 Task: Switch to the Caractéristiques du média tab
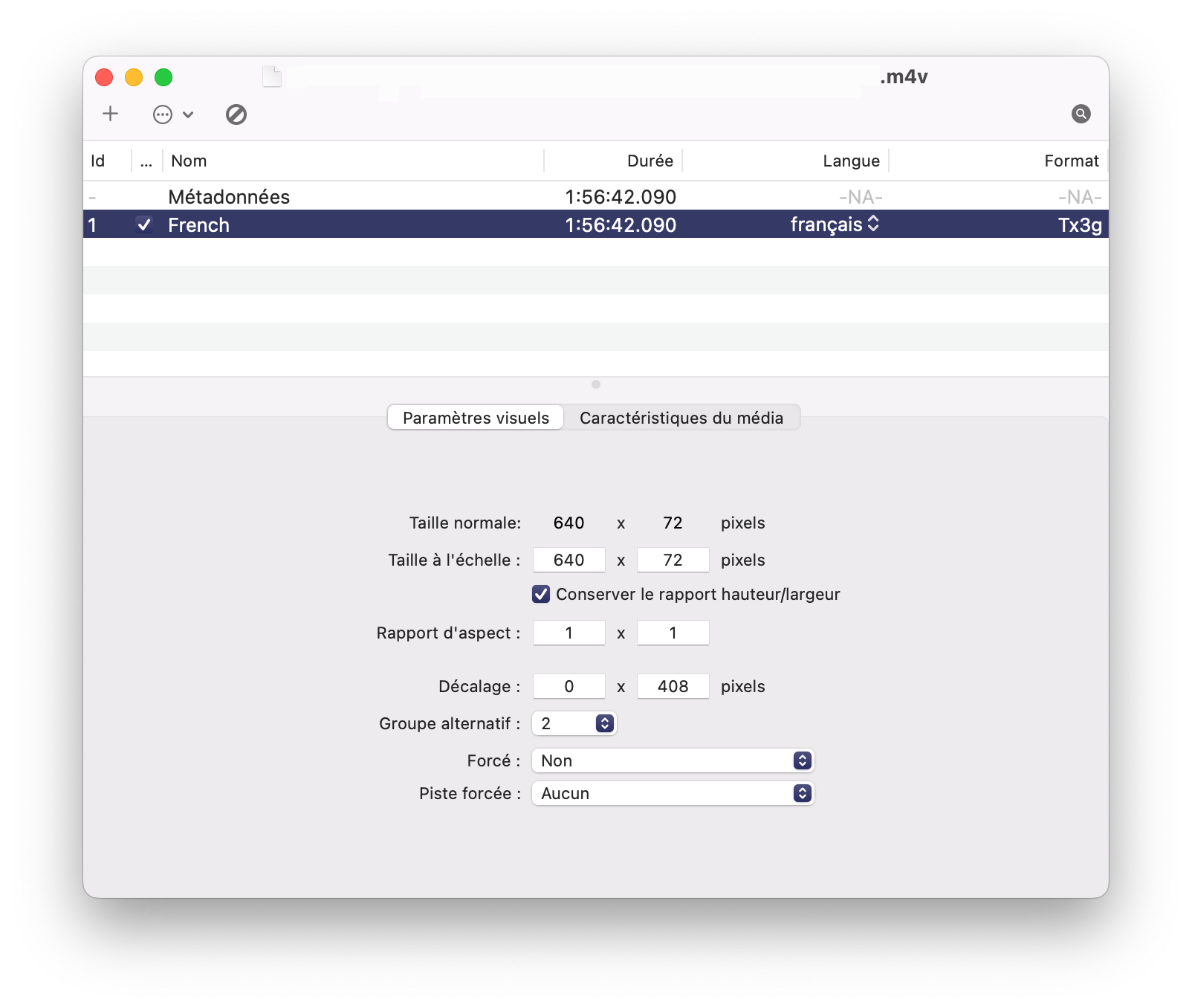pos(681,418)
